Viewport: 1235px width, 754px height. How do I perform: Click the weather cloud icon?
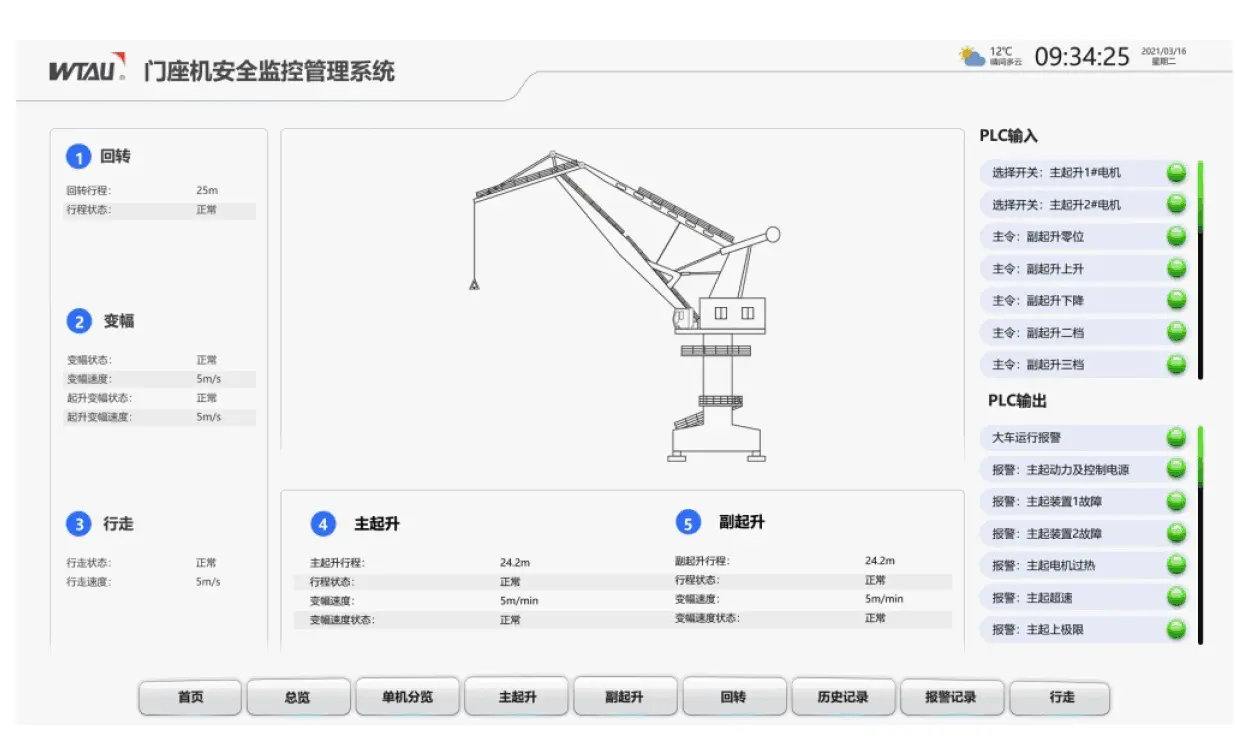(x=971, y=57)
